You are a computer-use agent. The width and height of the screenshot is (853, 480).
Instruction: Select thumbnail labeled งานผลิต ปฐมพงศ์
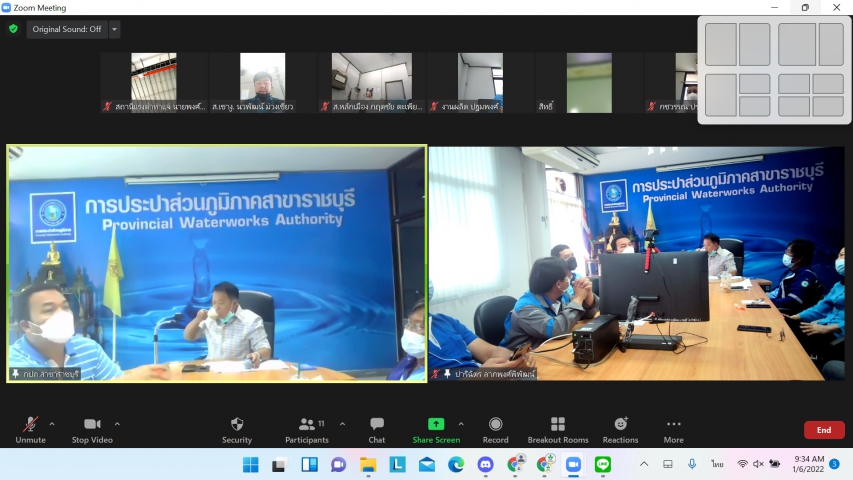480,82
